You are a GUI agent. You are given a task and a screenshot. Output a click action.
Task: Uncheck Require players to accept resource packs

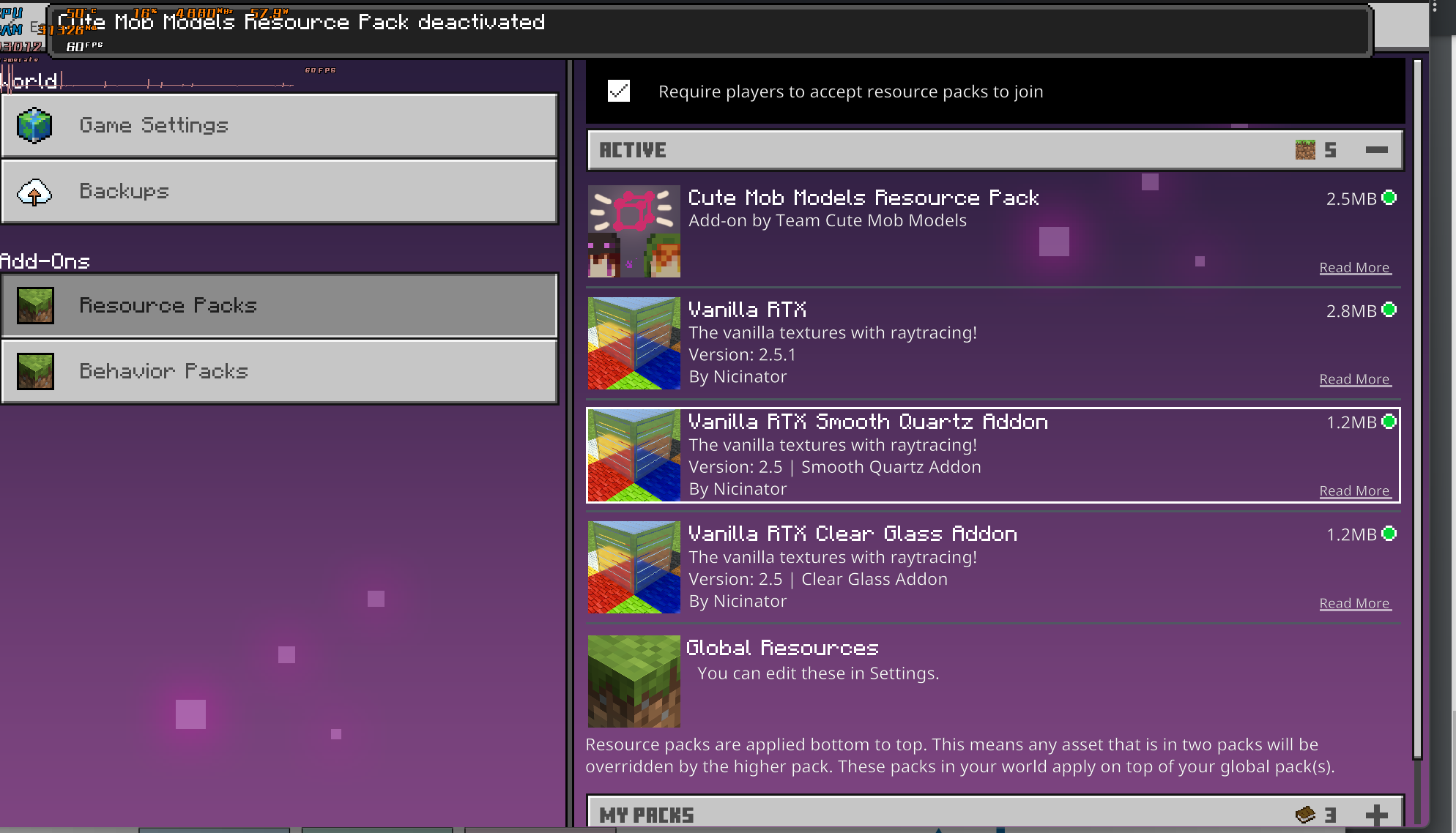619,91
